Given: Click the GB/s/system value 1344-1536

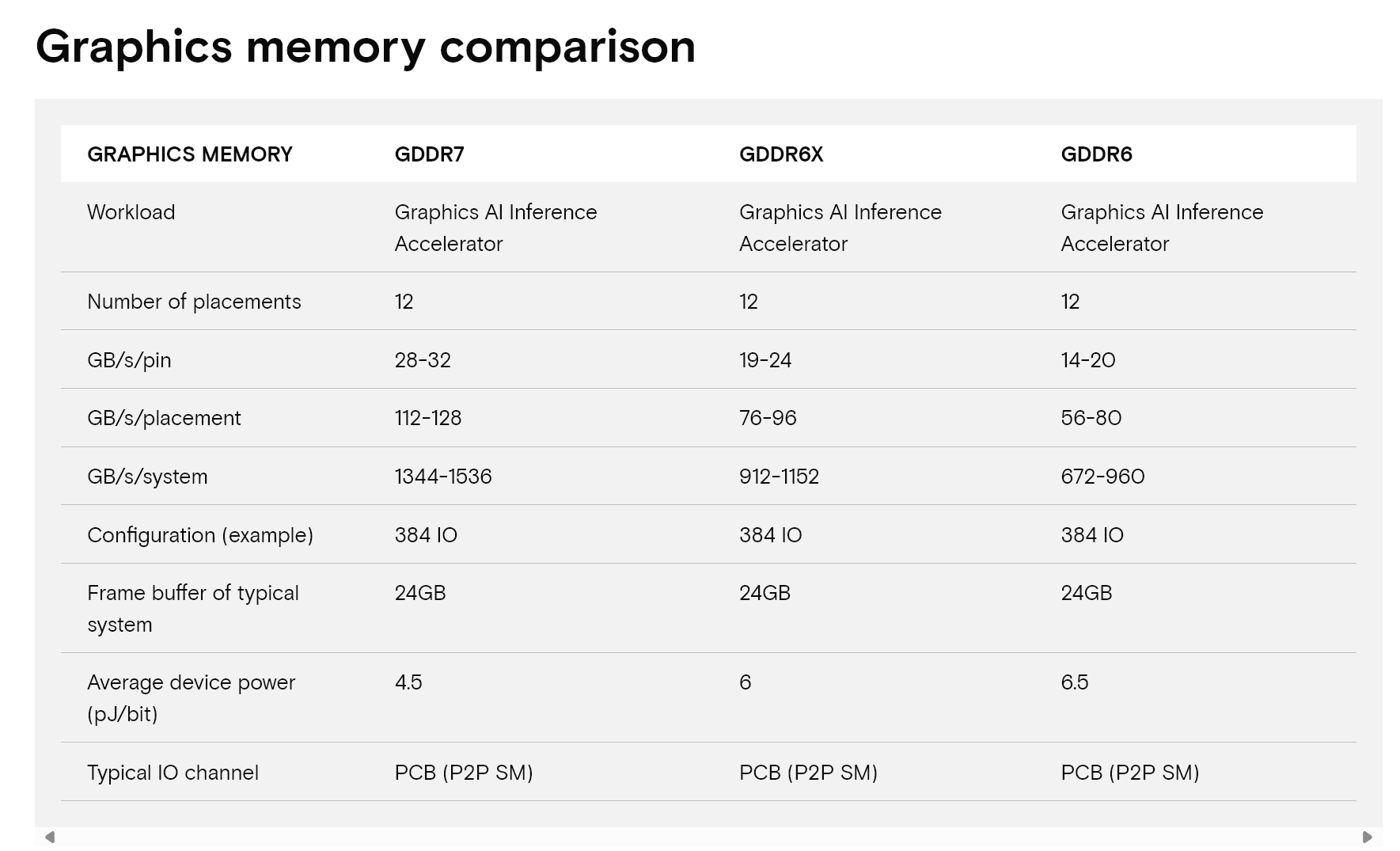Looking at the screenshot, I should coord(443,477).
